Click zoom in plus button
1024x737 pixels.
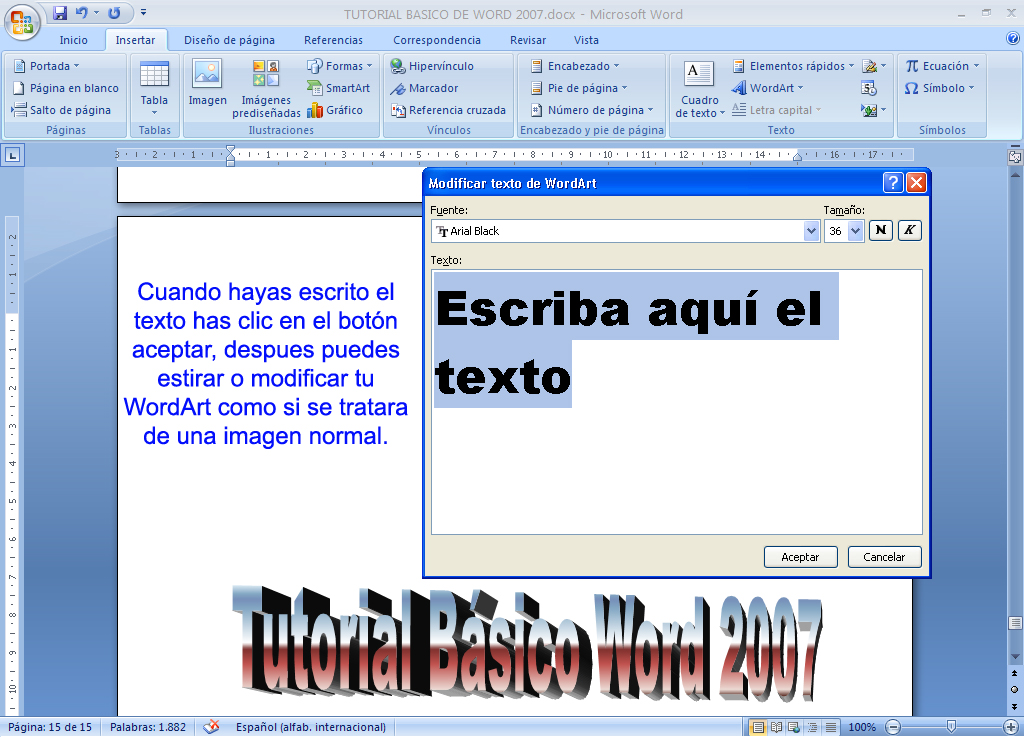click(x=1010, y=727)
